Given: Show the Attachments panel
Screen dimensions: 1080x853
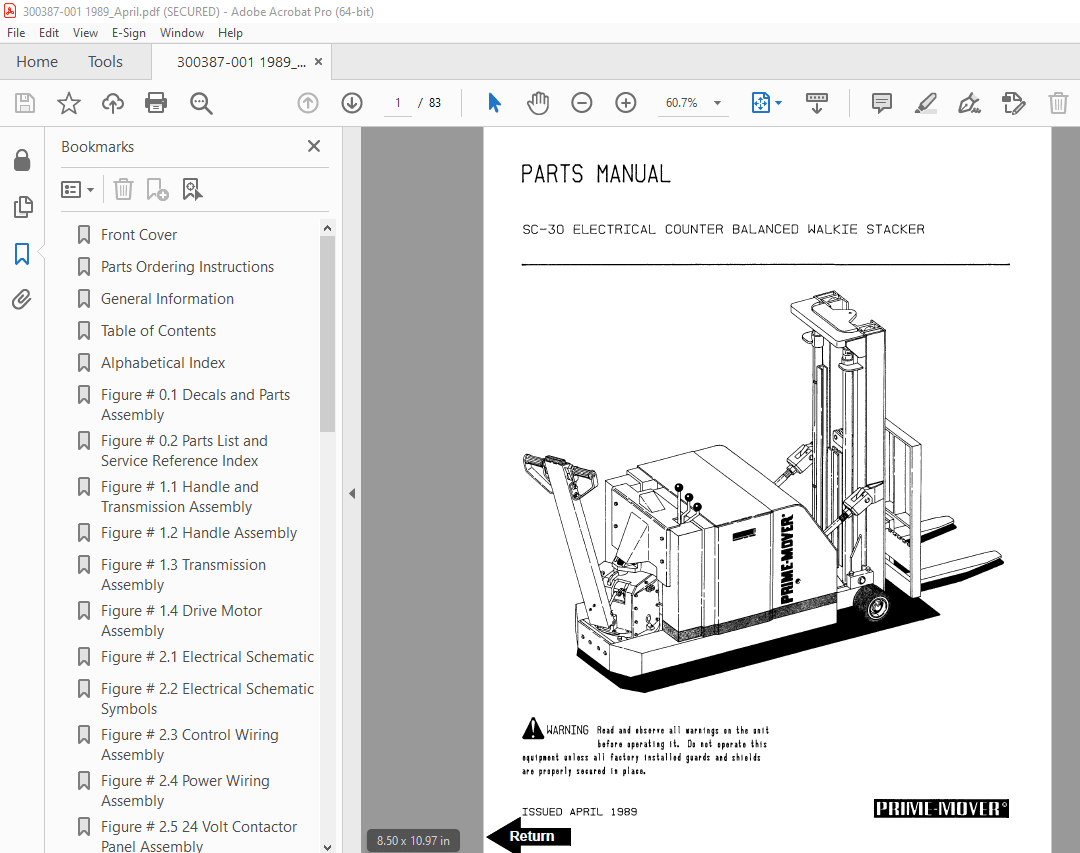Looking at the screenshot, I should tap(24, 298).
